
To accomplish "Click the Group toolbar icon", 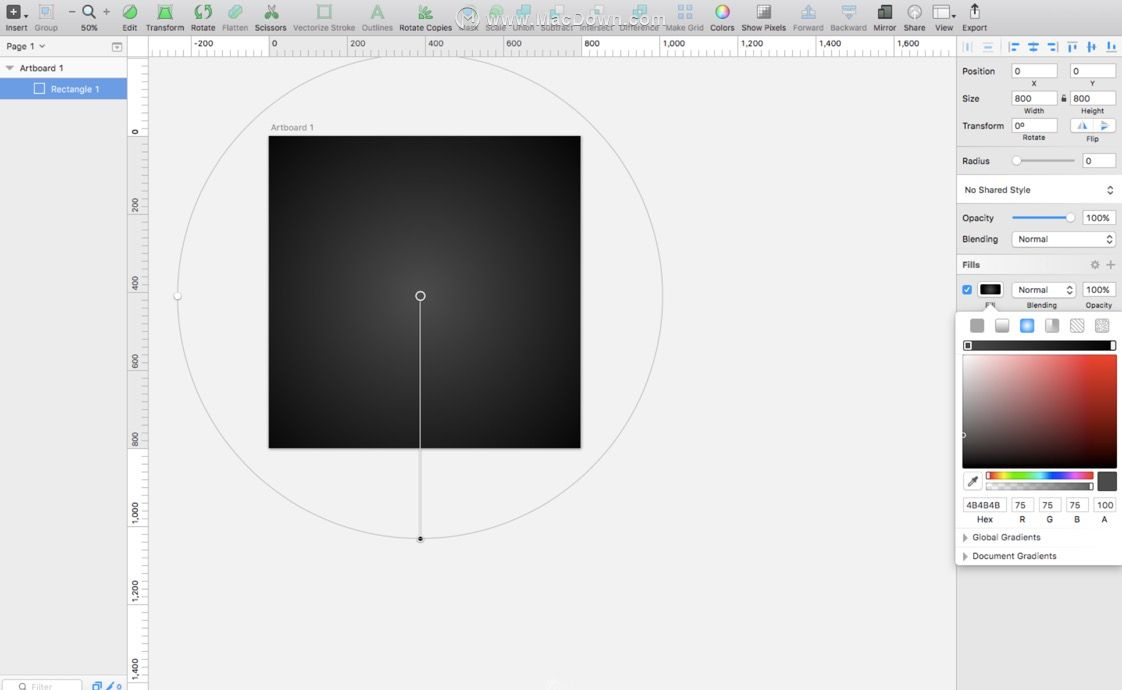I will (x=46, y=12).
